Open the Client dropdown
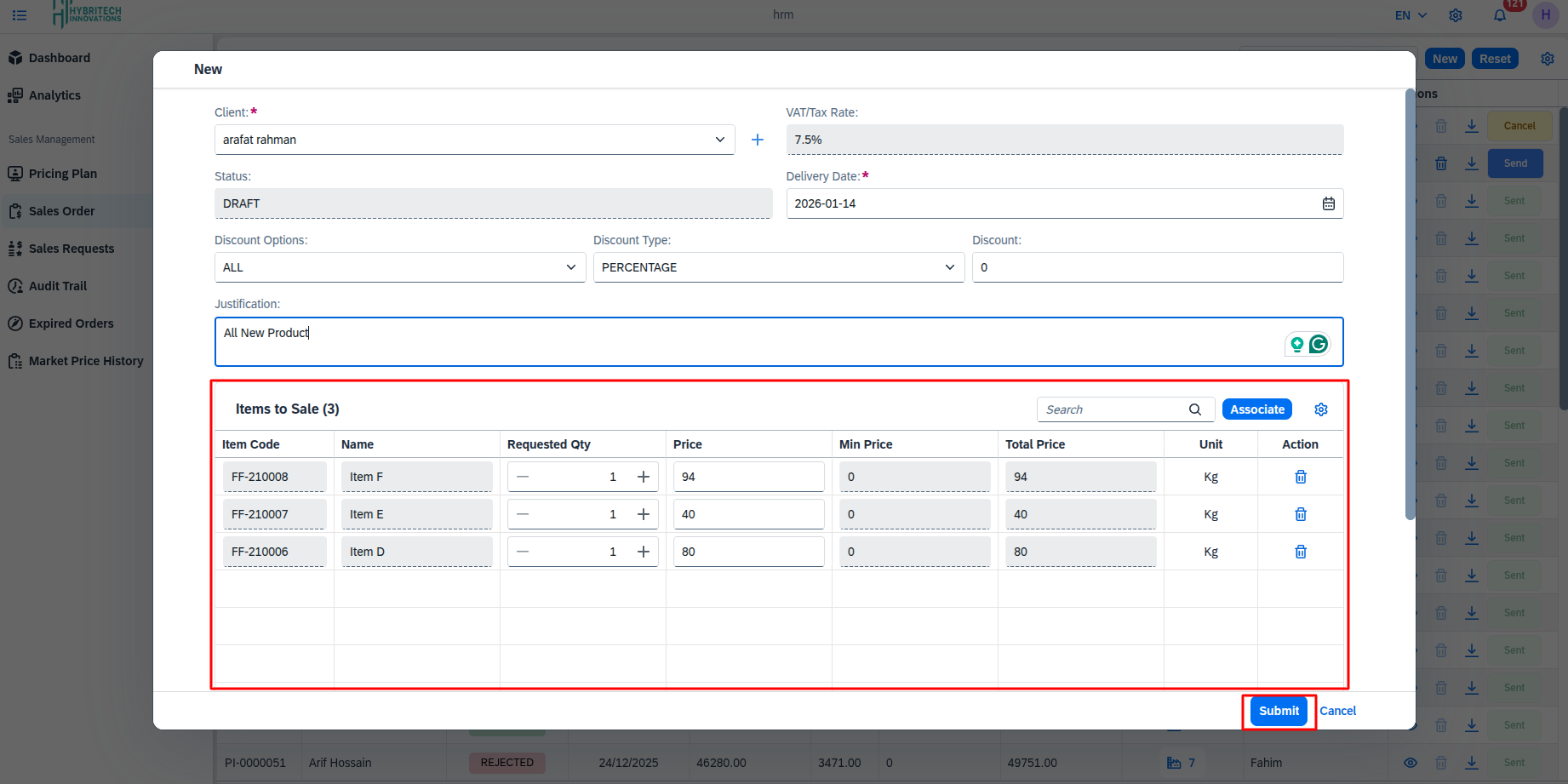The width and height of the screenshot is (1568, 784). [720, 139]
